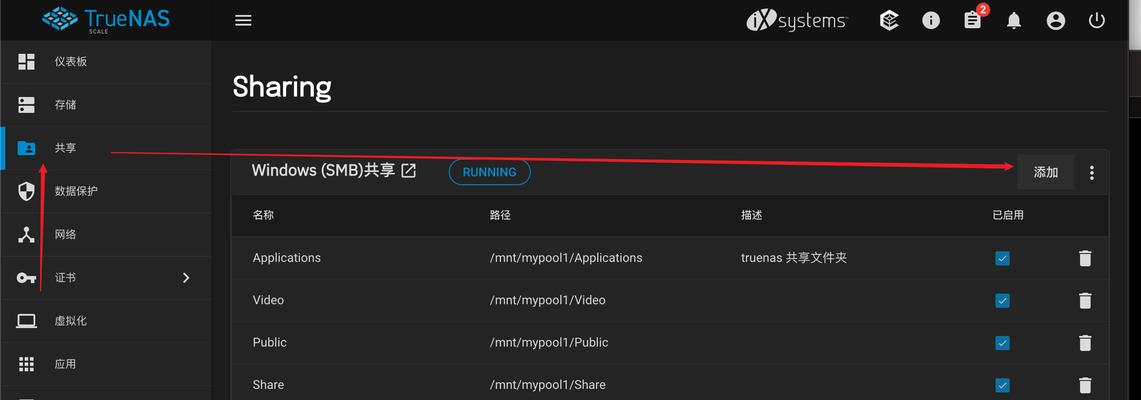Click the shared folder icon in sidebar
Image resolution: width=1141 pixels, height=400 pixels.
tap(26, 148)
